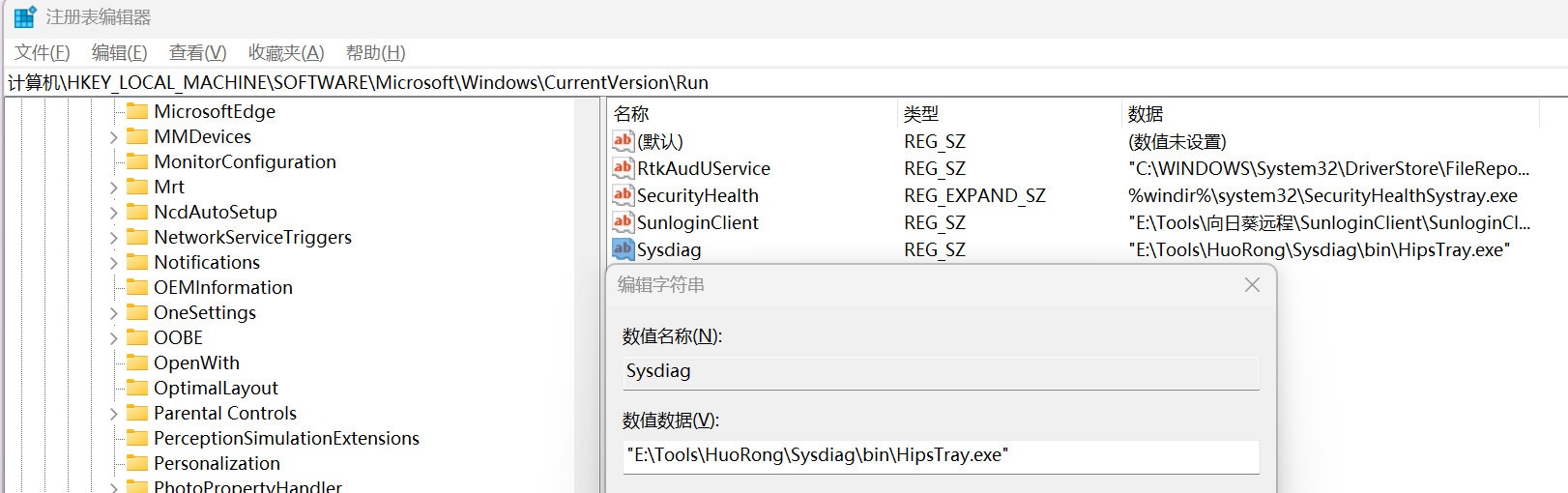Select the OptimalLayout key label
This screenshot has width=1568, height=493.
[217, 388]
